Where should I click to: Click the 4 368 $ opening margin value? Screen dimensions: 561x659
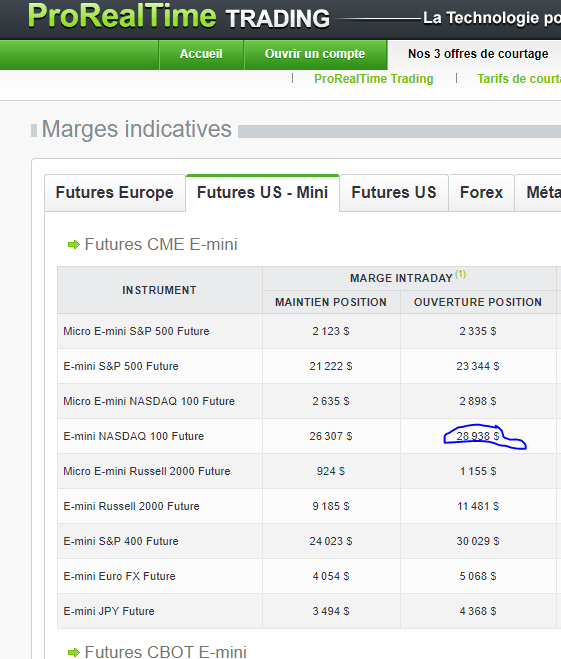[x=478, y=611]
